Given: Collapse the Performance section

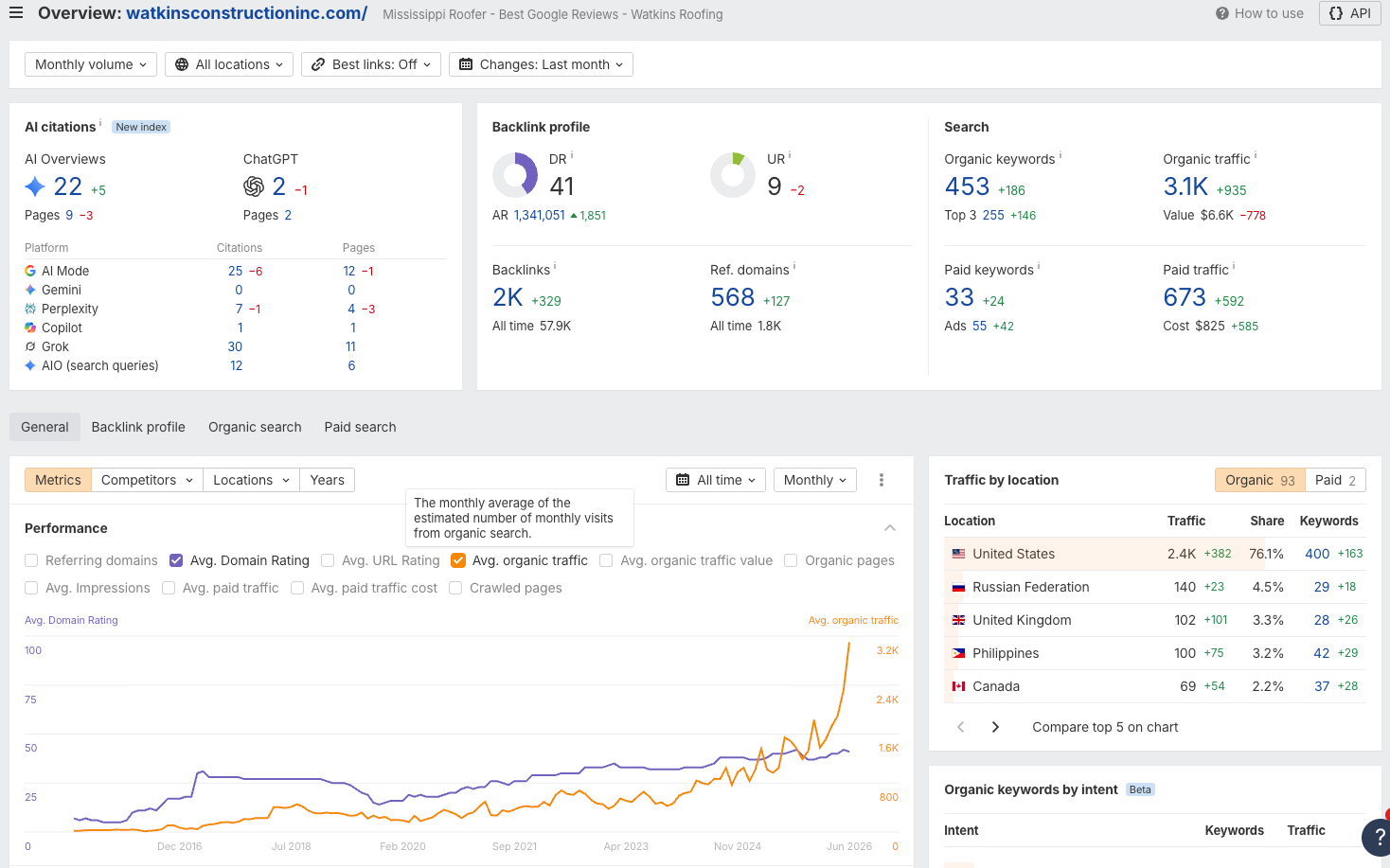Looking at the screenshot, I should pyautogui.click(x=890, y=528).
